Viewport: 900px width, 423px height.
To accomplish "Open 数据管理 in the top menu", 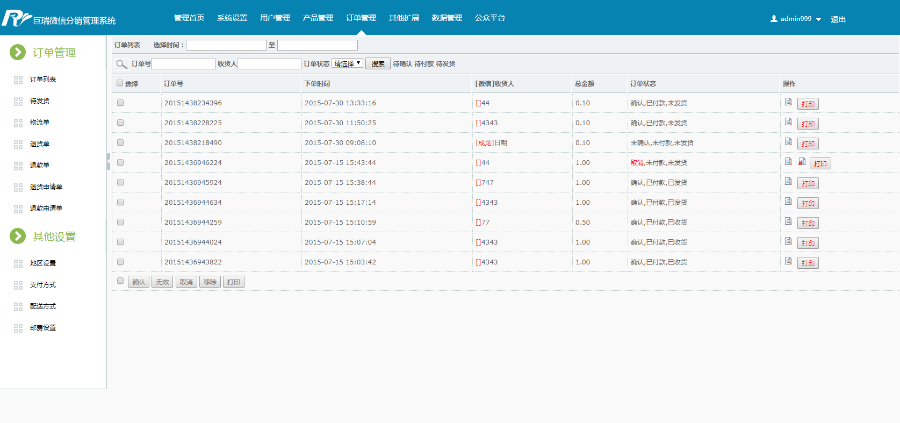I will click(447, 18).
